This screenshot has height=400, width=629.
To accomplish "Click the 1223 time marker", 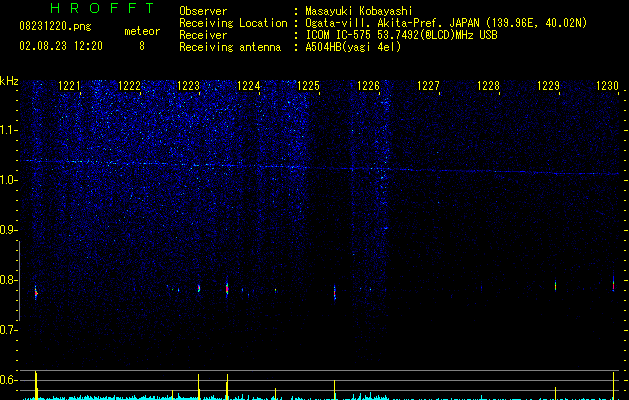I will point(188,86).
